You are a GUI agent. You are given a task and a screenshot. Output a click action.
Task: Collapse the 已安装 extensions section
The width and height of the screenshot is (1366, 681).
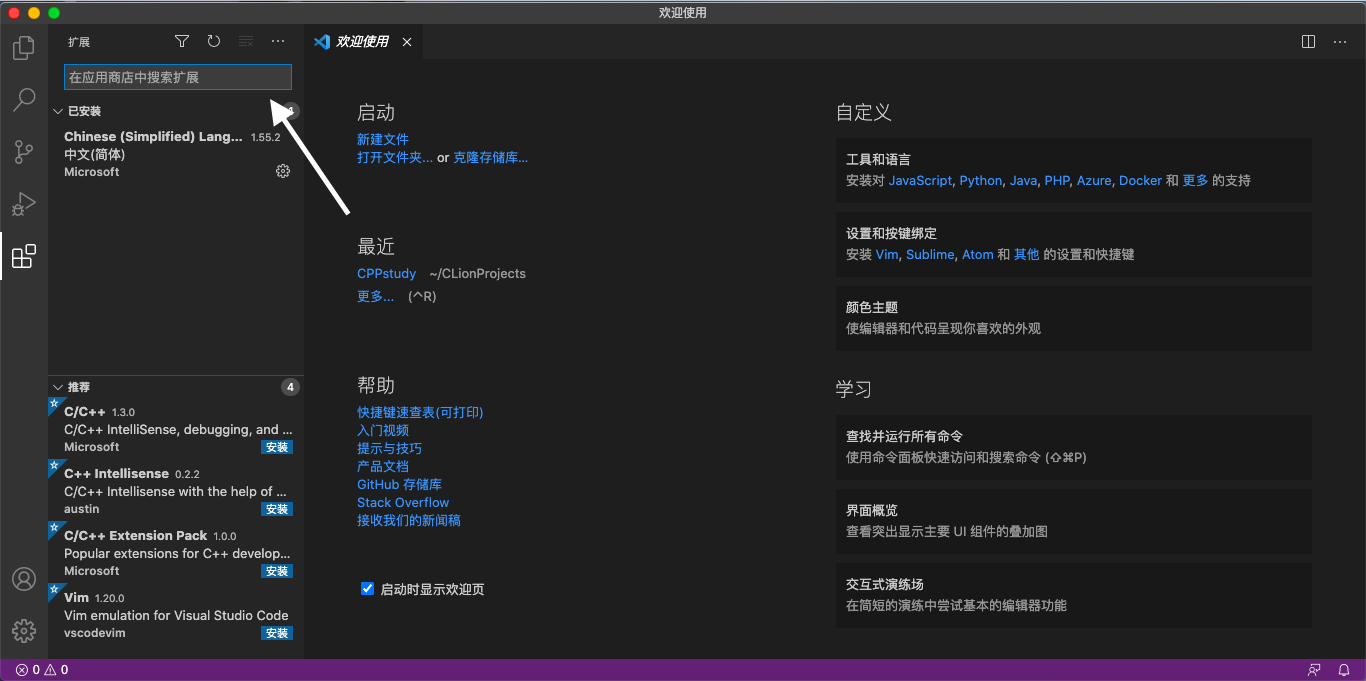click(58, 110)
